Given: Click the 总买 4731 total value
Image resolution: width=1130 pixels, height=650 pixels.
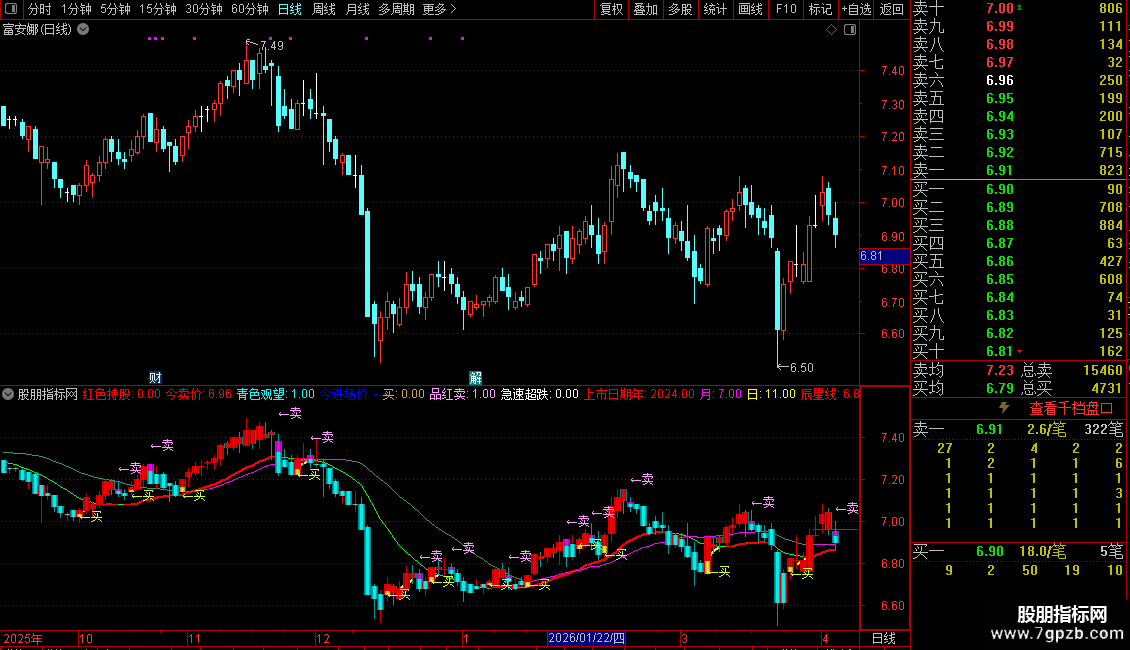Looking at the screenshot, I should coord(1106,388).
